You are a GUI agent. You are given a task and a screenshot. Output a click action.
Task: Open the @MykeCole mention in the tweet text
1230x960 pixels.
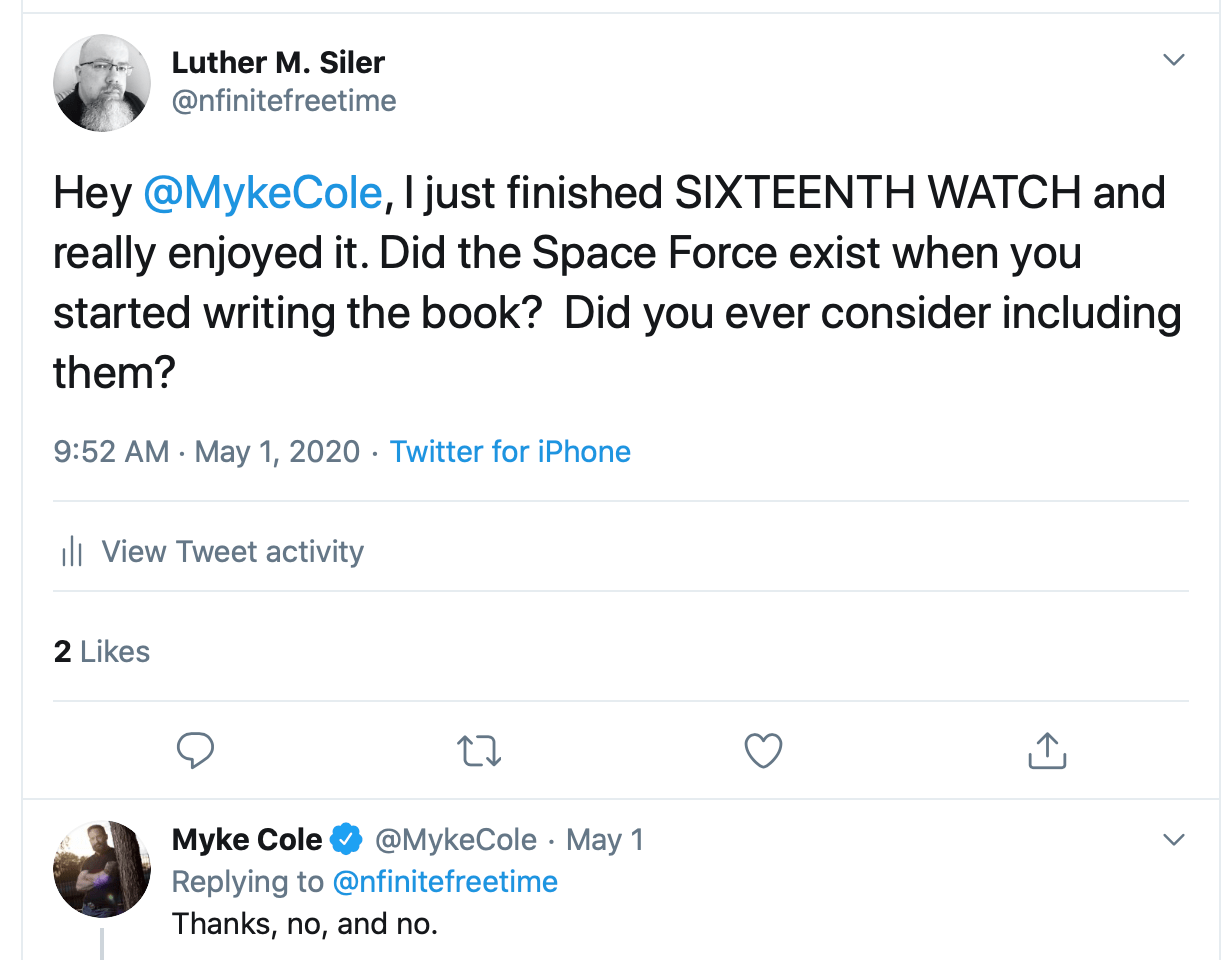(x=263, y=193)
